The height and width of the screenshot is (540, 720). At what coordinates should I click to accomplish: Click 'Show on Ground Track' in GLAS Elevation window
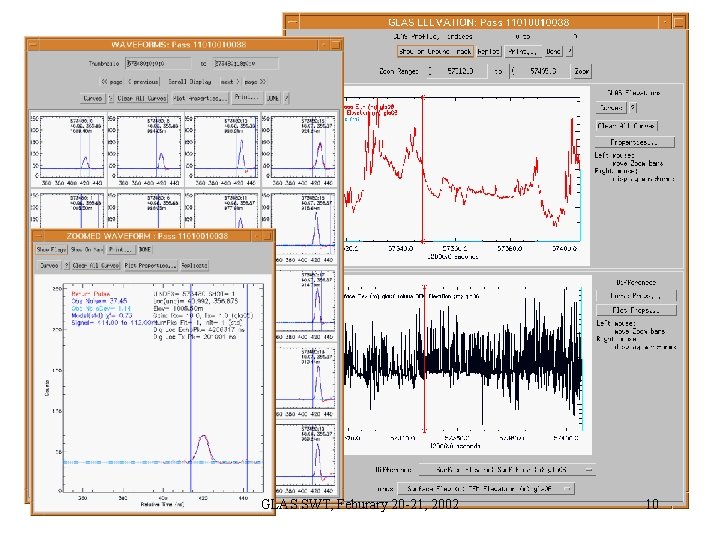click(435, 51)
